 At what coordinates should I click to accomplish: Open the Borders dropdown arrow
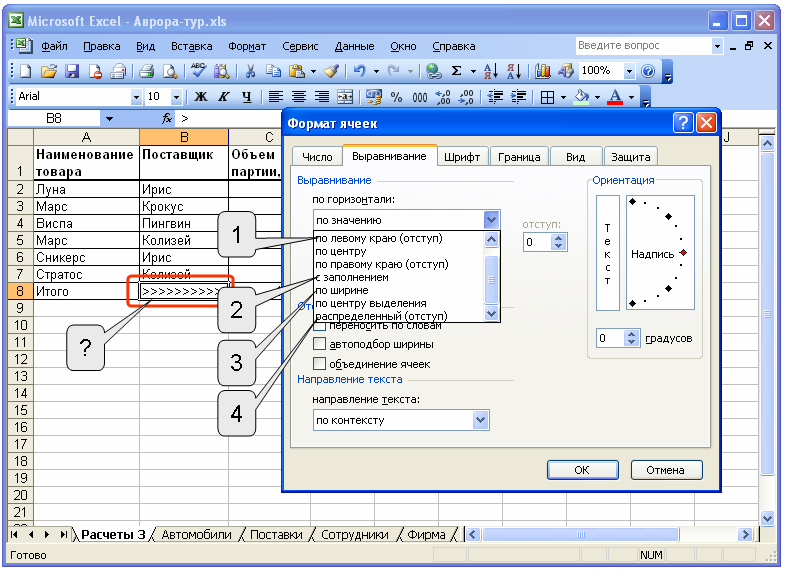click(563, 97)
